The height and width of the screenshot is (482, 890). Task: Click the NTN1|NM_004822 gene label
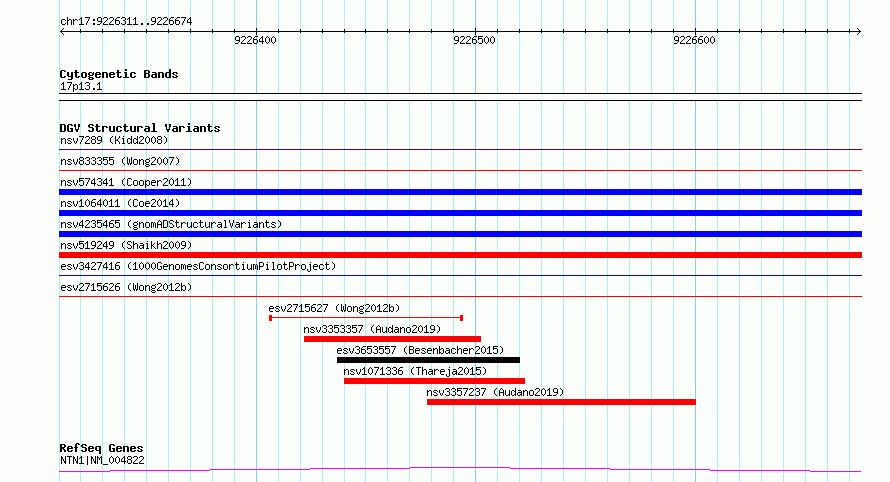[x=102, y=460]
